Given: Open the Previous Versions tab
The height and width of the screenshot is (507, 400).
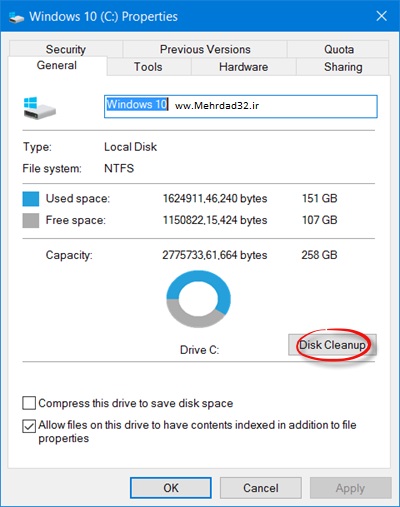Looking at the screenshot, I should click(205, 49).
